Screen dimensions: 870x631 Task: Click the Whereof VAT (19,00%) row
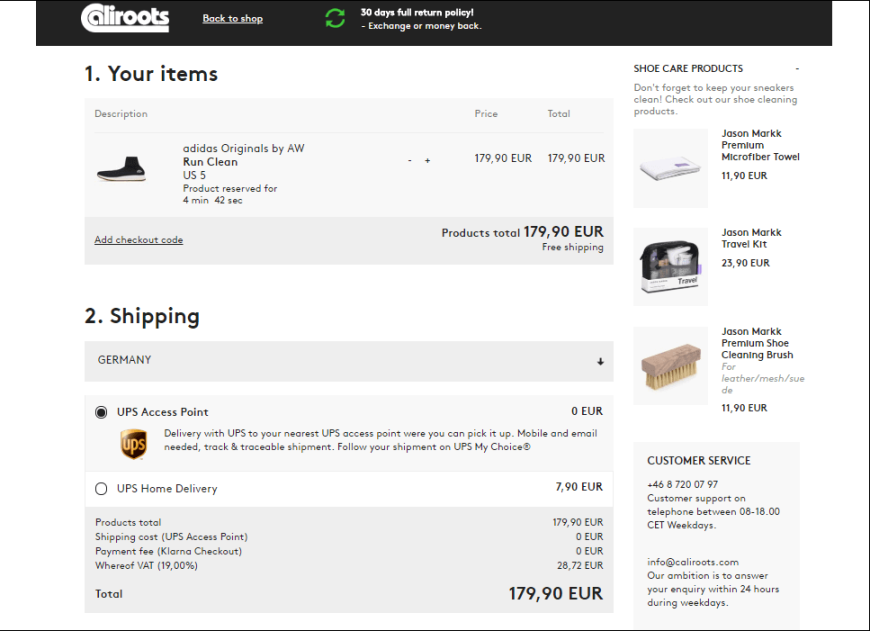(349, 566)
